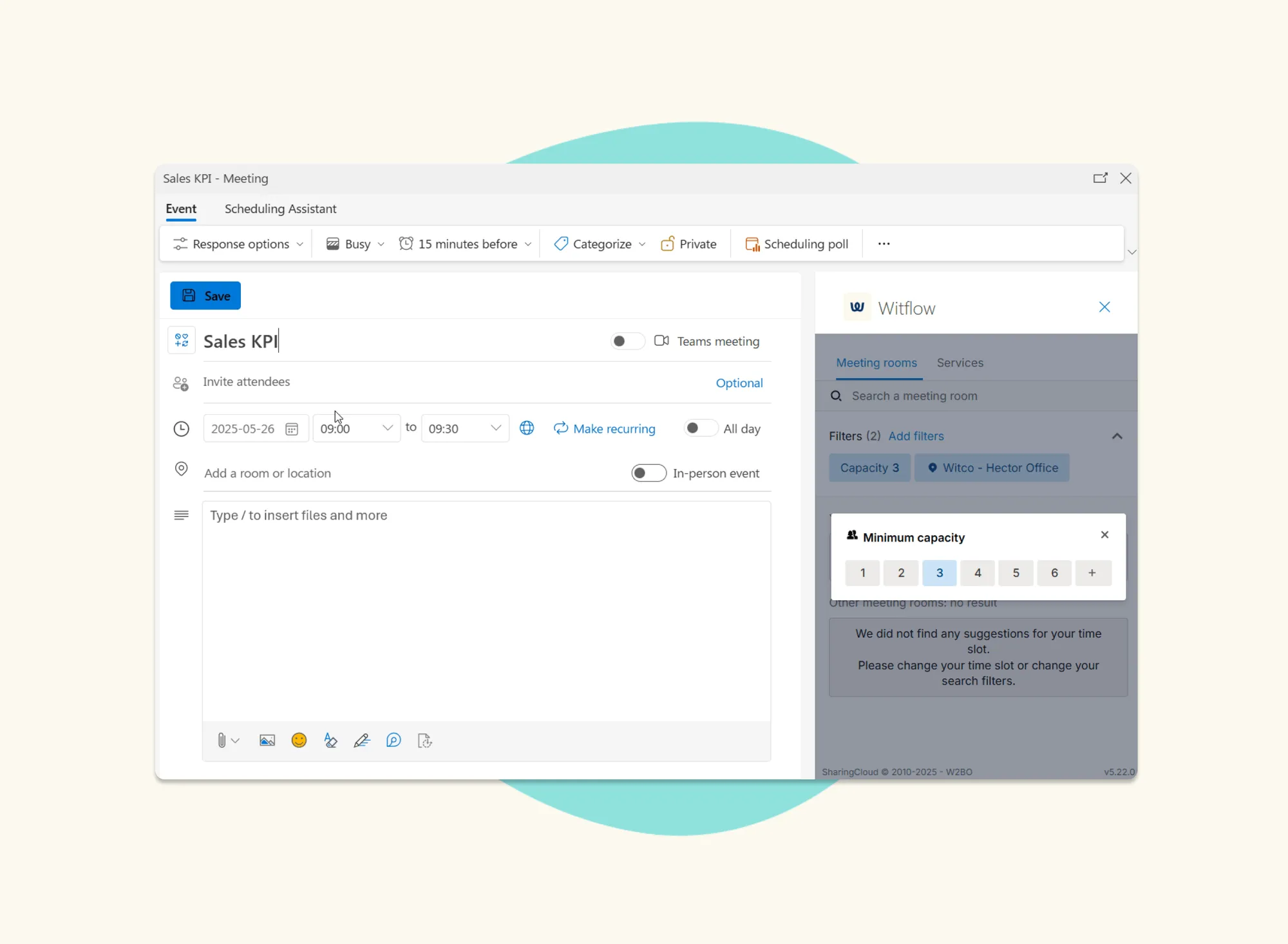Click the plus button for more capacity
Screen dimensions: 1288x944
[x=1092, y=573]
